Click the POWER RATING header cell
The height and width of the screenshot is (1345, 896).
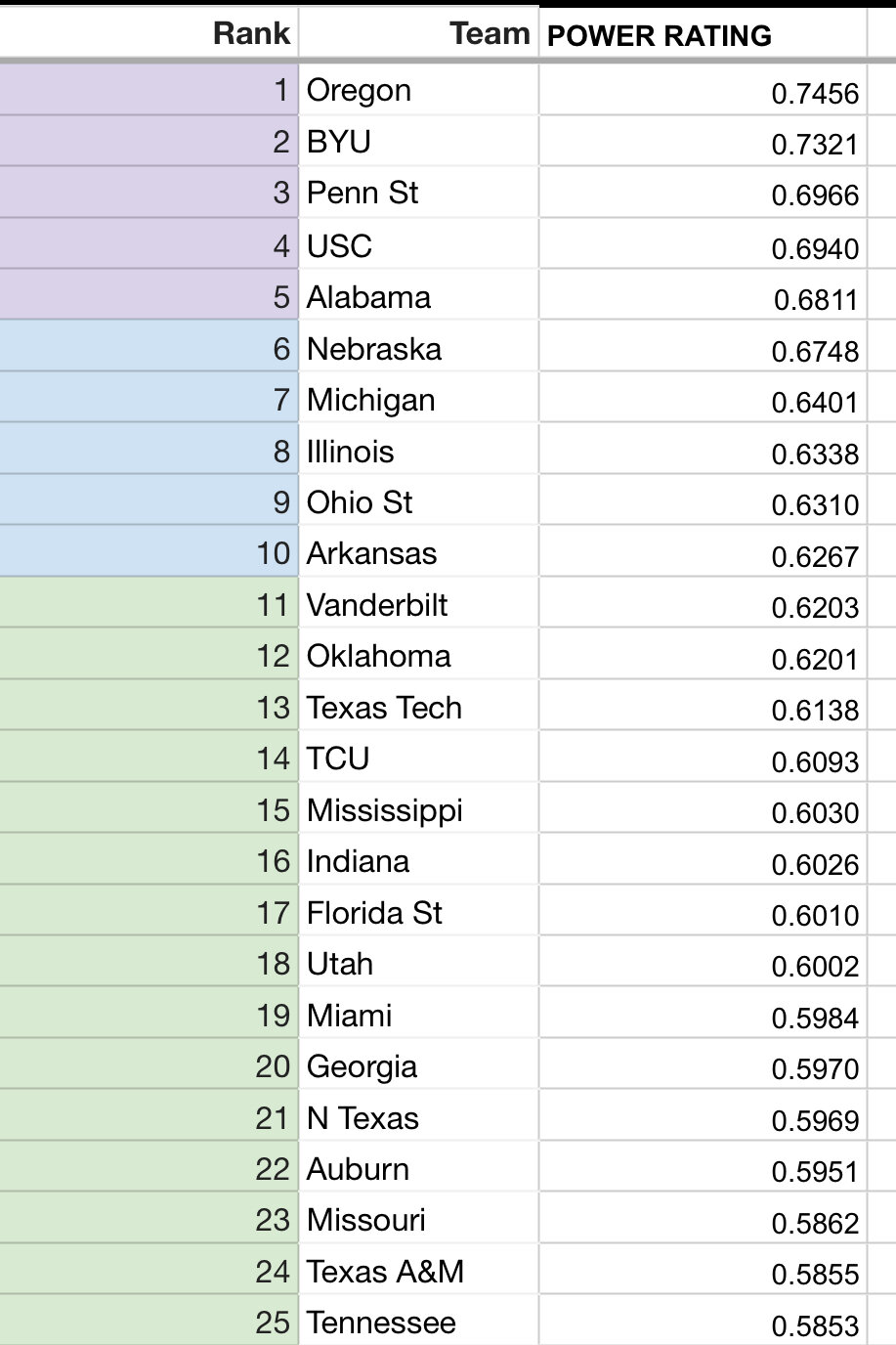703,35
